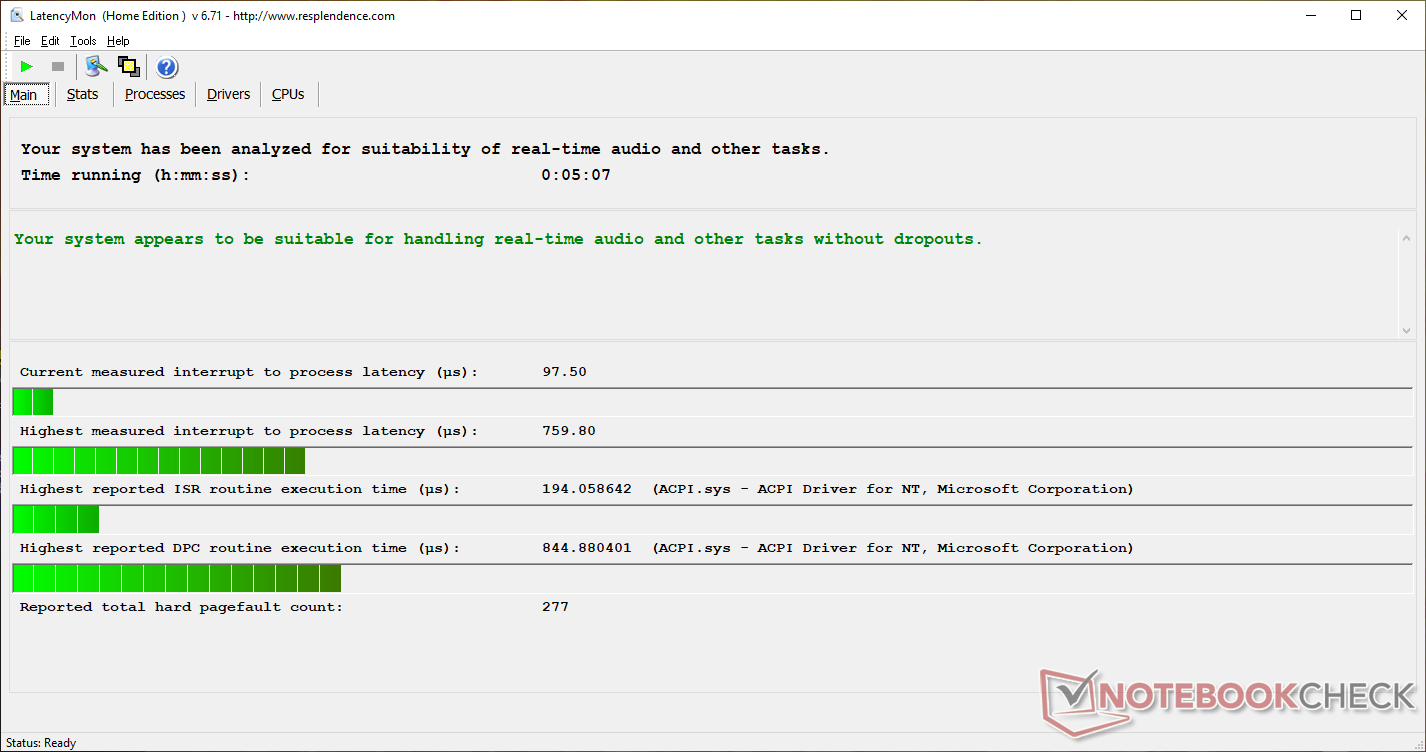Switch to the Stats tab
Viewport: 1426px width, 752px height.
pyautogui.click(x=83, y=94)
